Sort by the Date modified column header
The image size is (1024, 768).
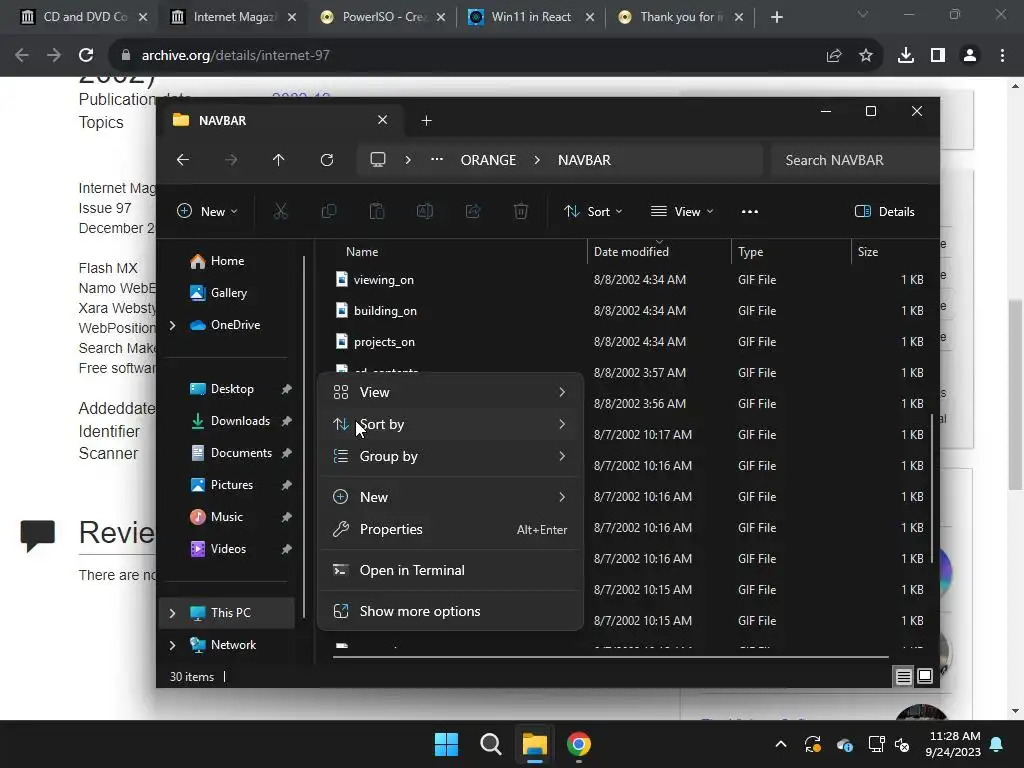[x=631, y=252]
